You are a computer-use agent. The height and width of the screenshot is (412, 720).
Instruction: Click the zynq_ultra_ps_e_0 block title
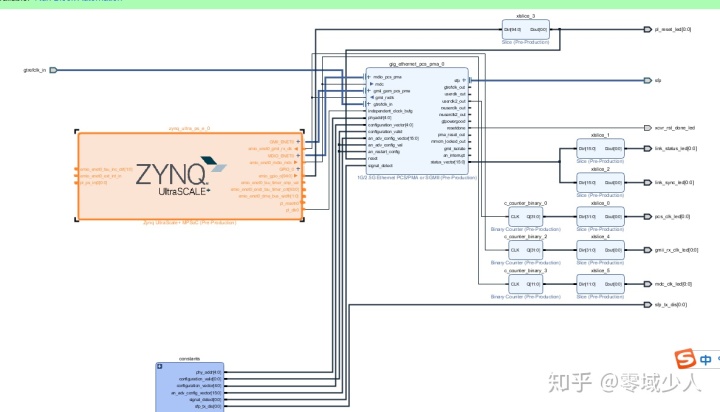[x=189, y=129]
